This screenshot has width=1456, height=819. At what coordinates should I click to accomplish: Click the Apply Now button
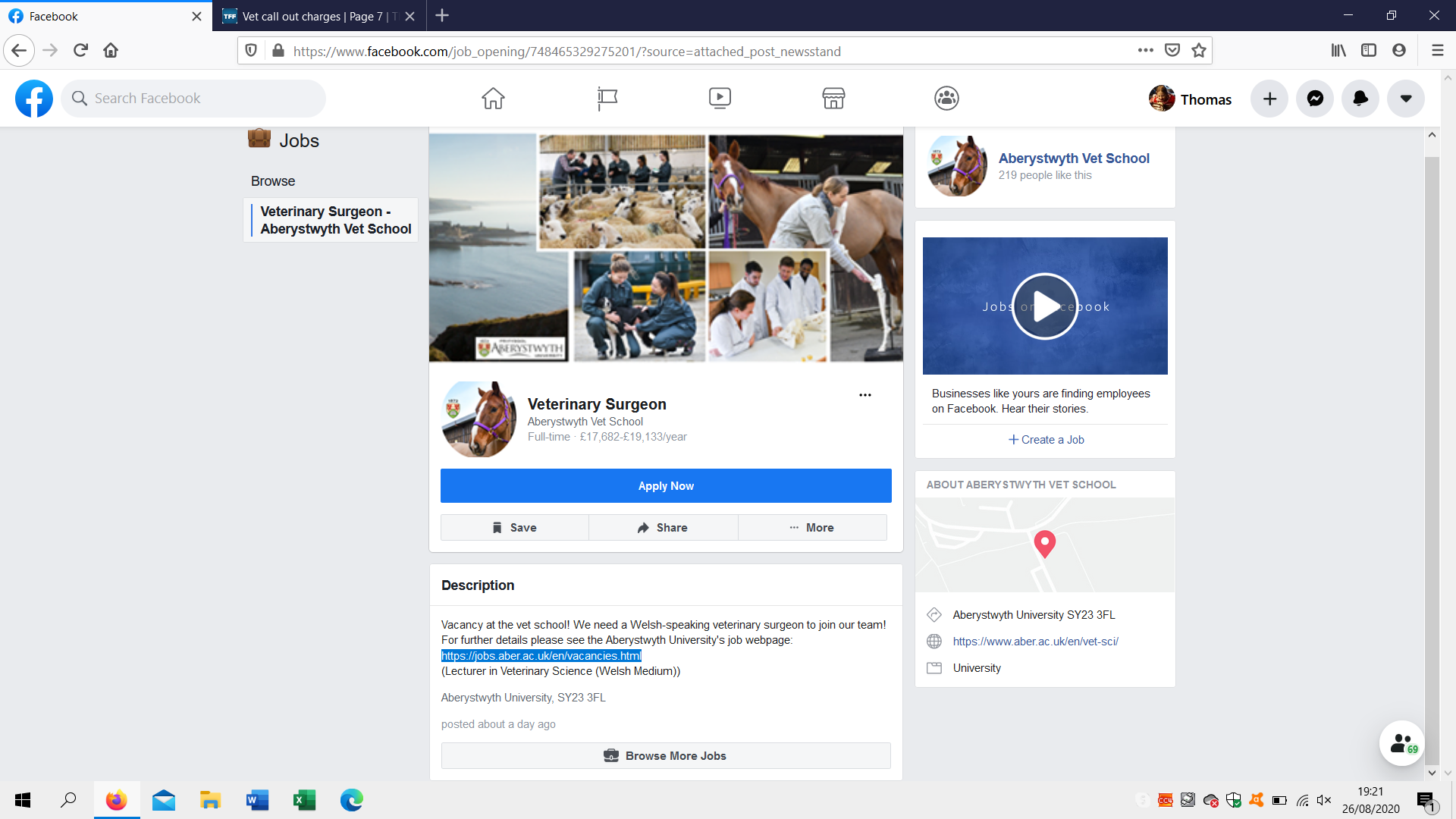pos(666,486)
